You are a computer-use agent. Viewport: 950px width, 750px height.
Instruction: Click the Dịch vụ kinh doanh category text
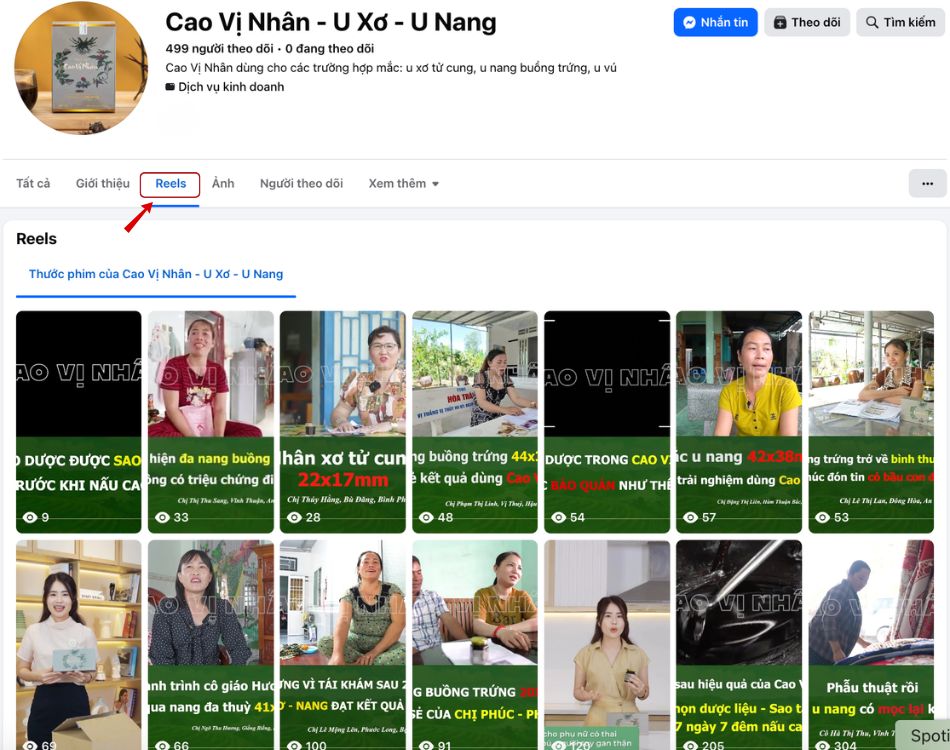(x=231, y=87)
